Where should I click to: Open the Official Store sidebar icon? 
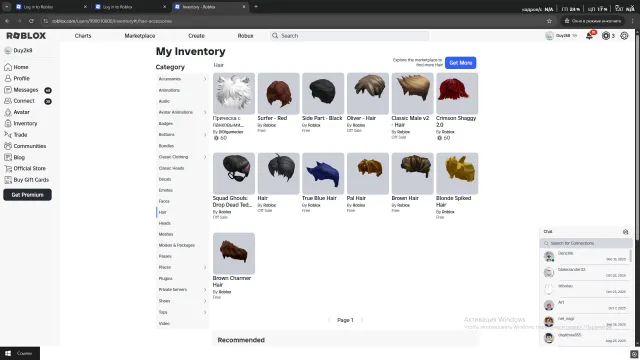[8, 169]
